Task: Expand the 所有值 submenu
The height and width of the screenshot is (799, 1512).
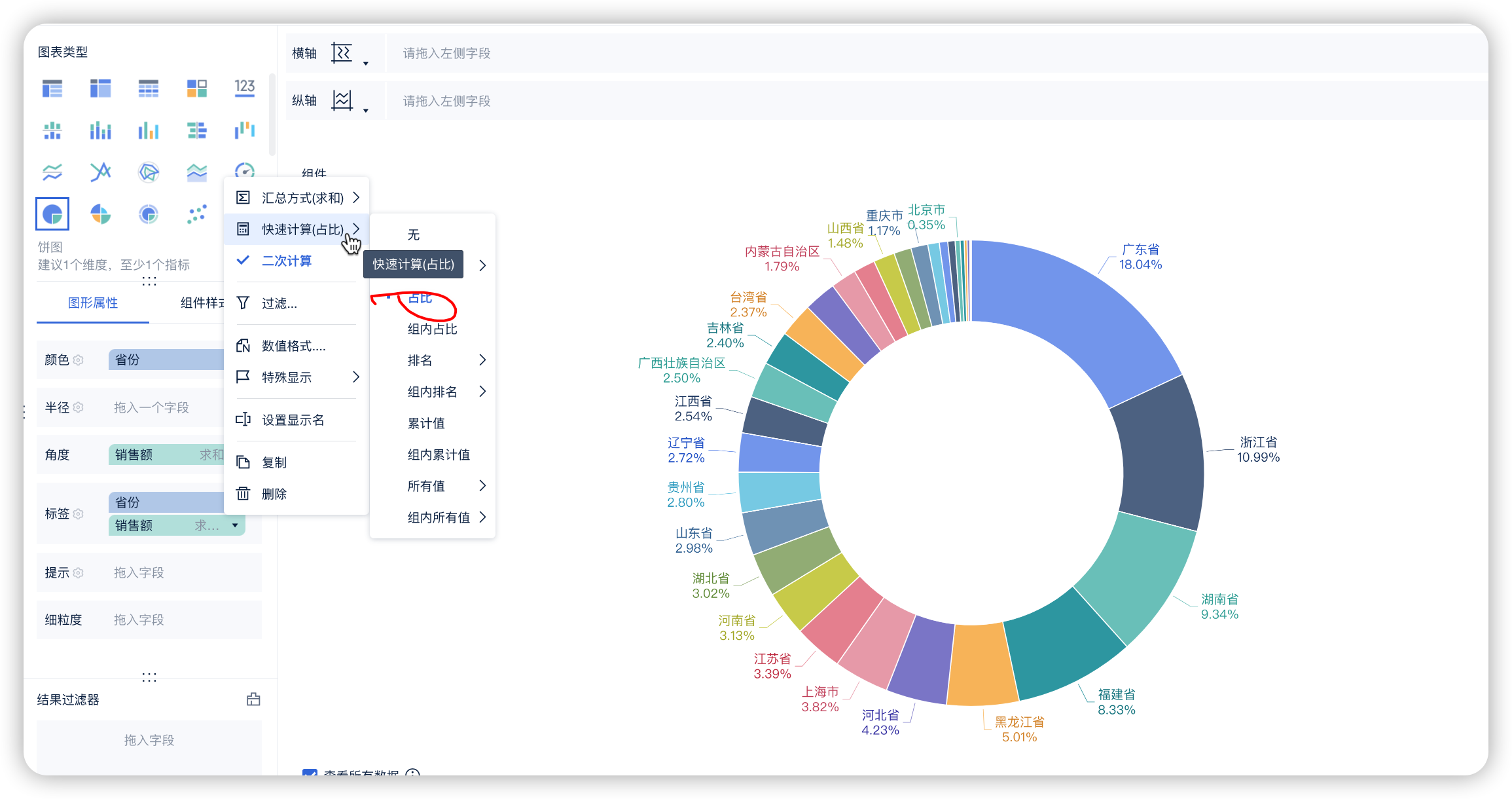Action: point(433,486)
